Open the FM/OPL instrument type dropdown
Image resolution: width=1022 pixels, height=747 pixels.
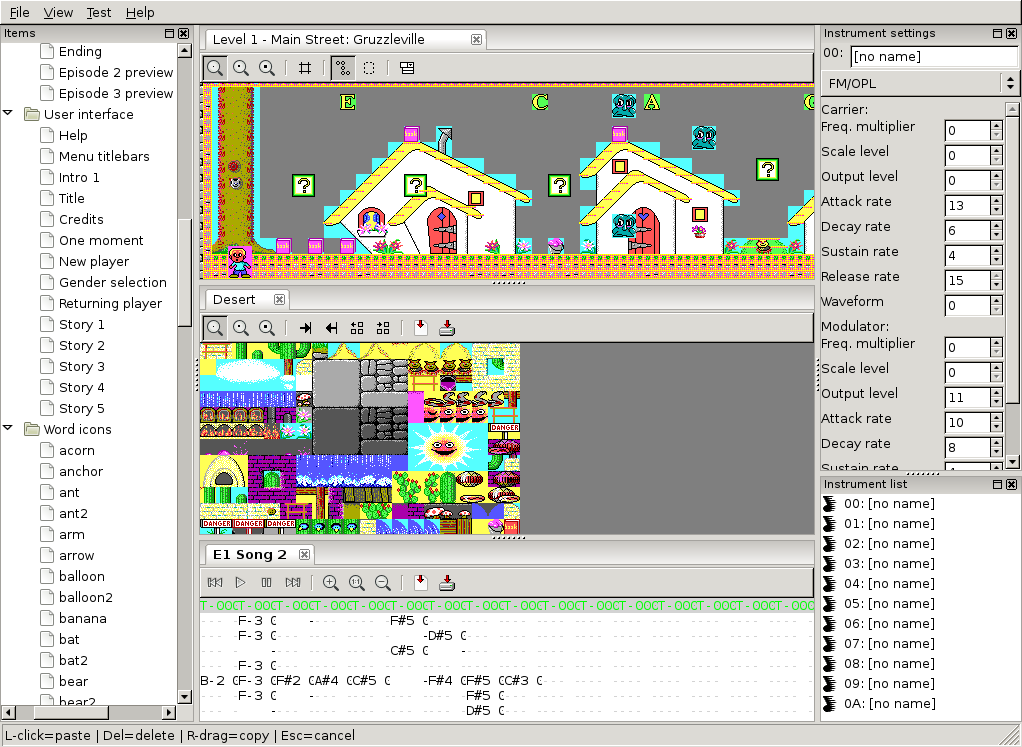(920, 83)
